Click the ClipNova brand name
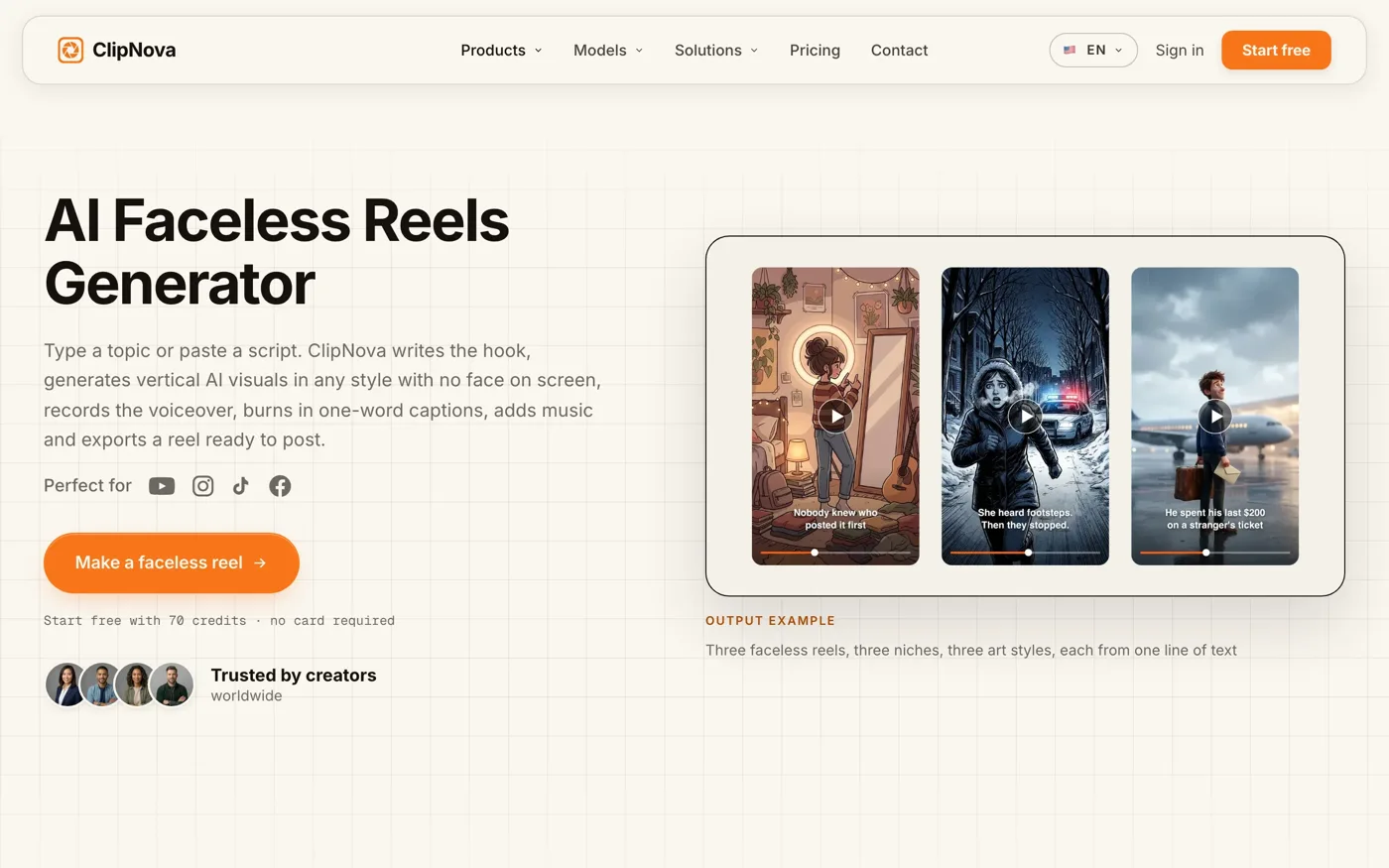This screenshot has height=868, width=1389. pos(134,50)
